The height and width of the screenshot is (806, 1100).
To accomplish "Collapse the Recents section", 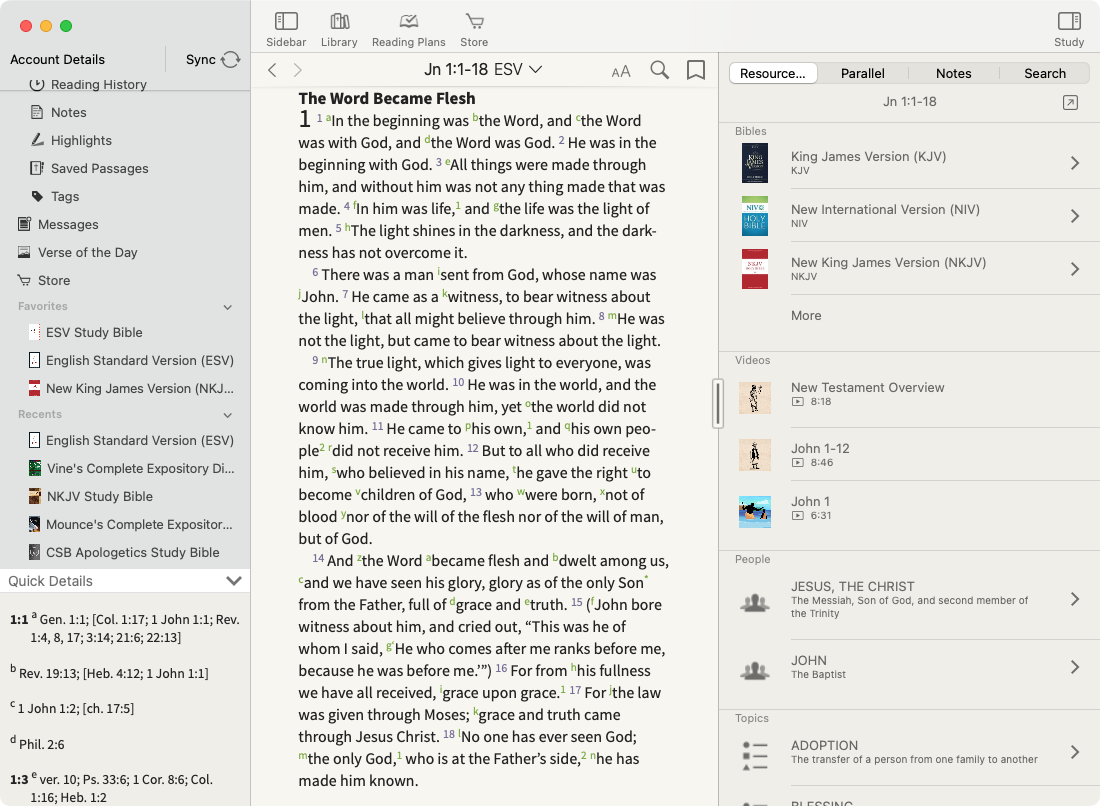I will coord(227,415).
